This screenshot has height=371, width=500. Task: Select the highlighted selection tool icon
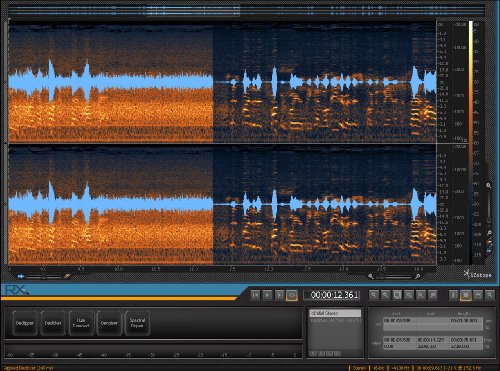[x=466, y=295]
